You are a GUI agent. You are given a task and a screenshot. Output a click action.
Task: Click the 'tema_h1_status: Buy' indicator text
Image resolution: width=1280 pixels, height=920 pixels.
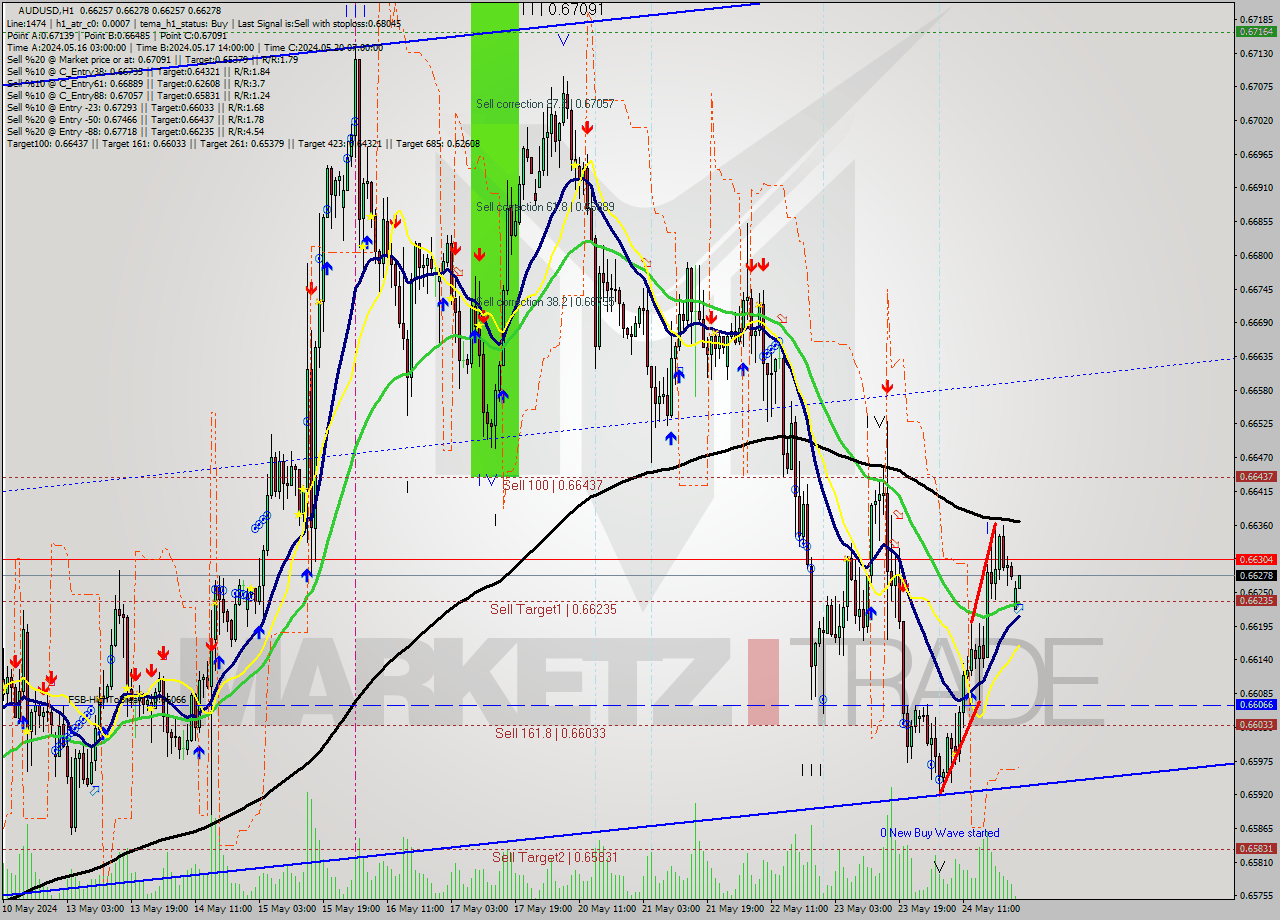point(185,22)
